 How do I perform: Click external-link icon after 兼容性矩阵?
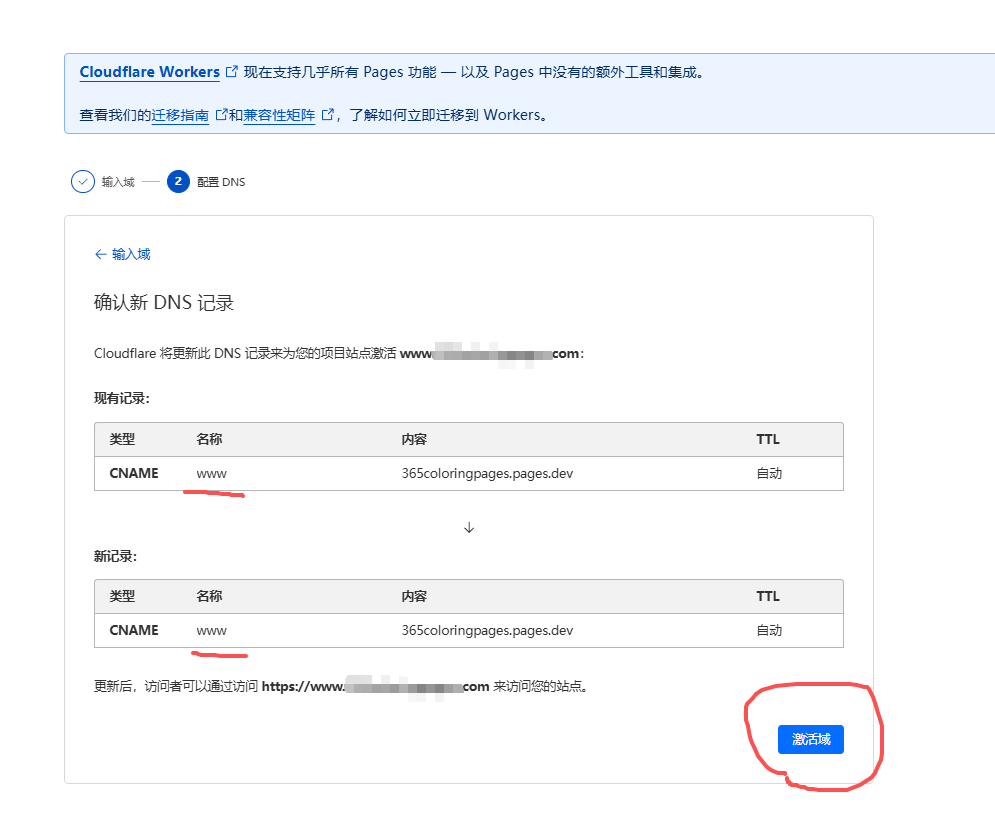(326, 115)
